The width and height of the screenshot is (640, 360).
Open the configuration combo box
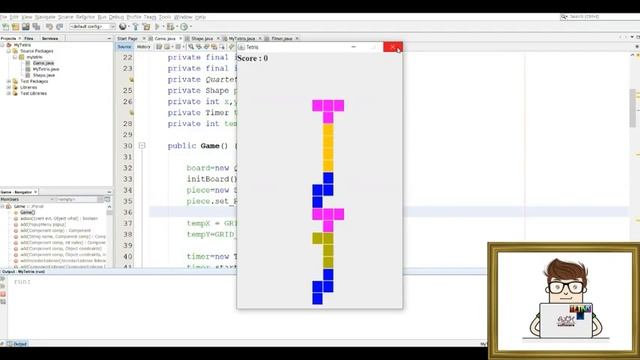point(92,27)
